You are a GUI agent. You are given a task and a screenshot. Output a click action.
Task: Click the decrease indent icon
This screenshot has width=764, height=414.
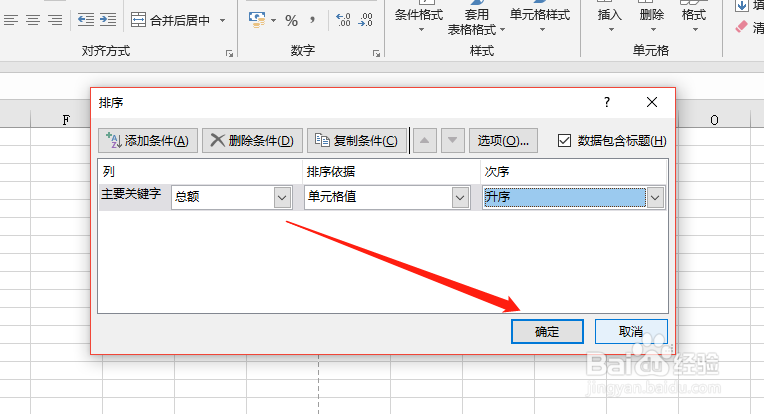pos(86,20)
